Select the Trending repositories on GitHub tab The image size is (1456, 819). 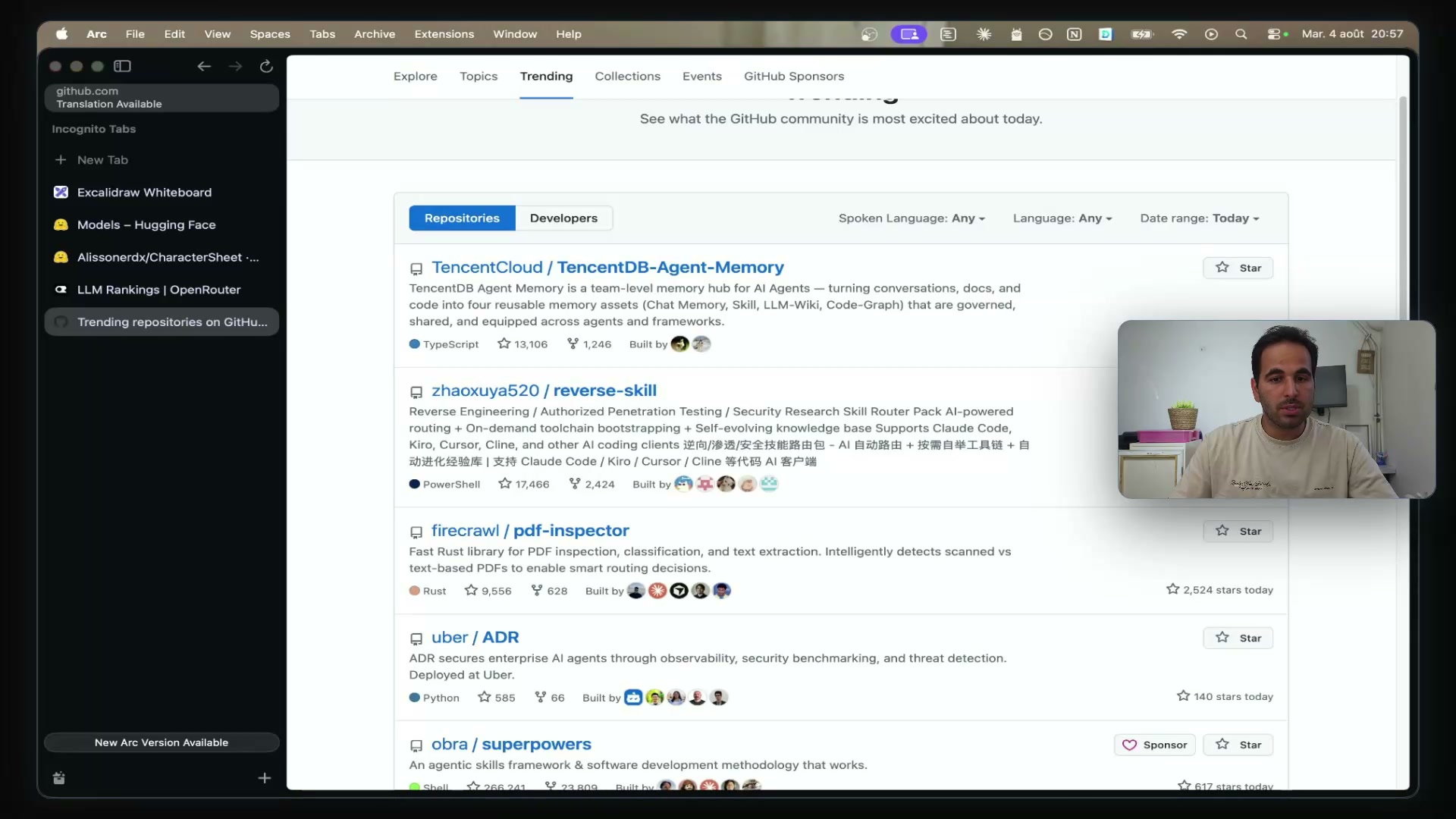point(162,322)
